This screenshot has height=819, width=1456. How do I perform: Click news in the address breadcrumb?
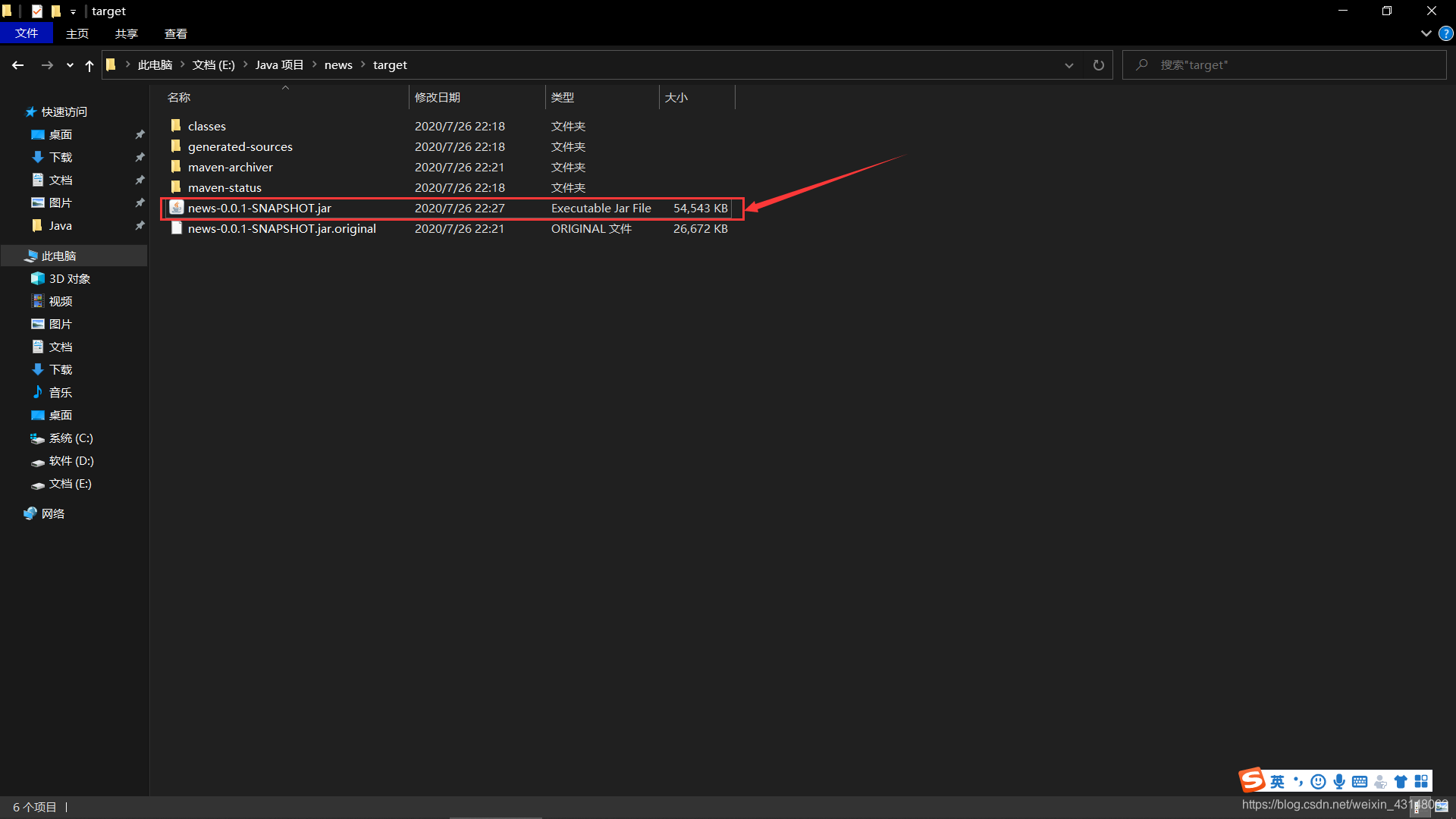pos(338,65)
